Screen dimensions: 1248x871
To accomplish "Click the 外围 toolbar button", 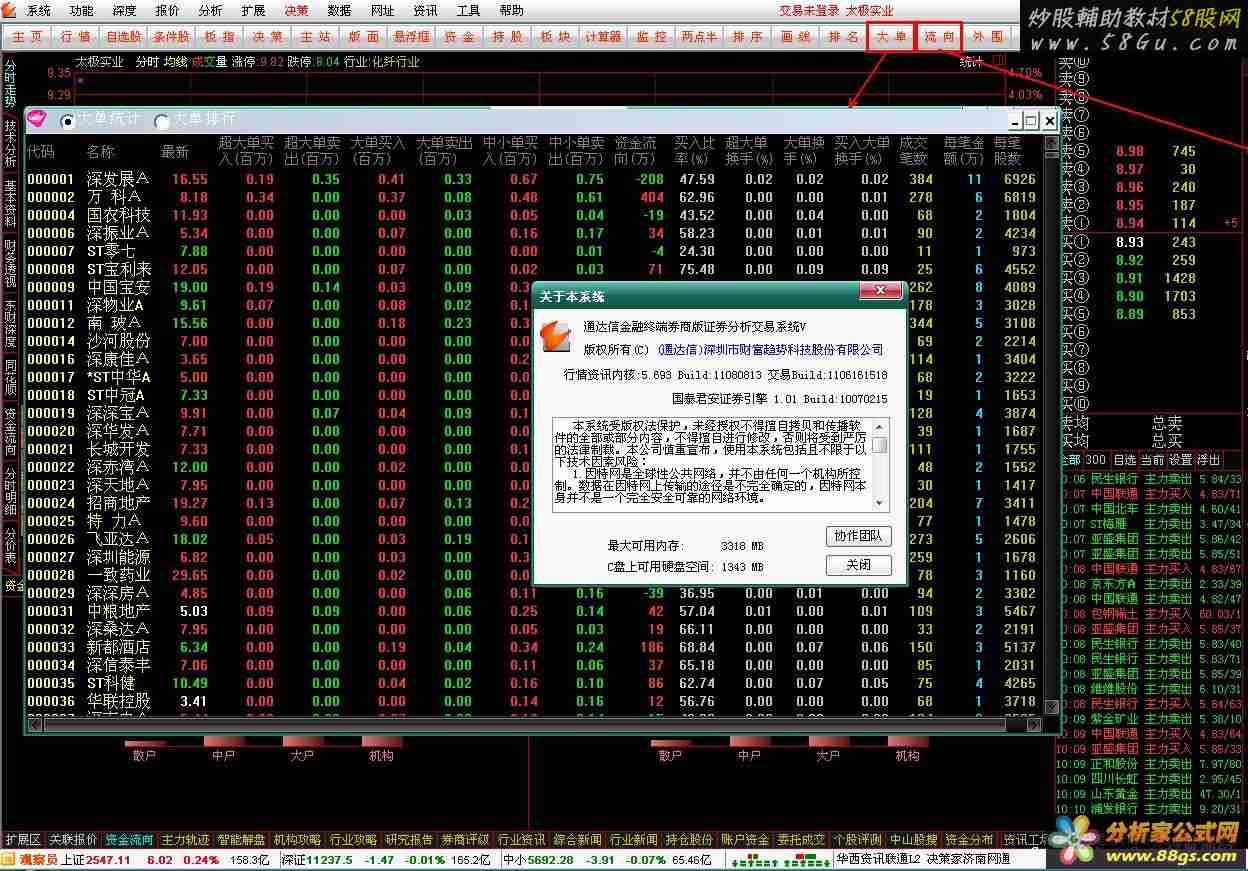I will (x=987, y=36).
